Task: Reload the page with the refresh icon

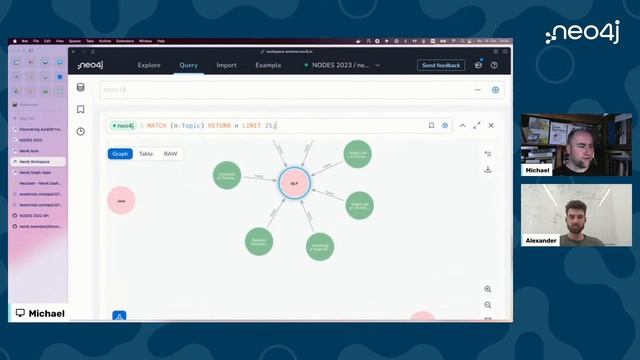Action: coord(93,52)
